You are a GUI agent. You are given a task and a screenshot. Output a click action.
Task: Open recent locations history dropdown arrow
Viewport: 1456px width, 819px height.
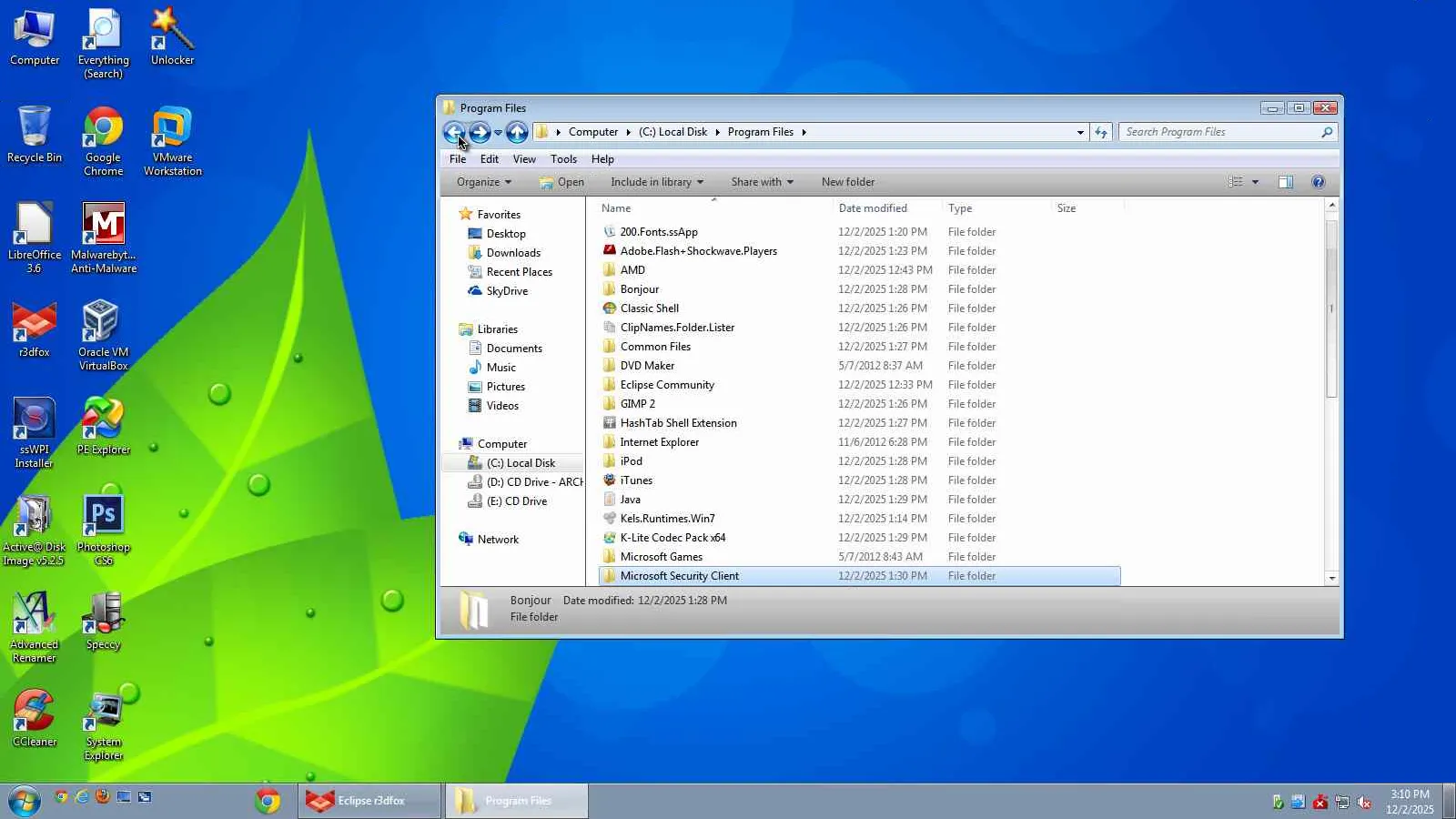(498, 133)
